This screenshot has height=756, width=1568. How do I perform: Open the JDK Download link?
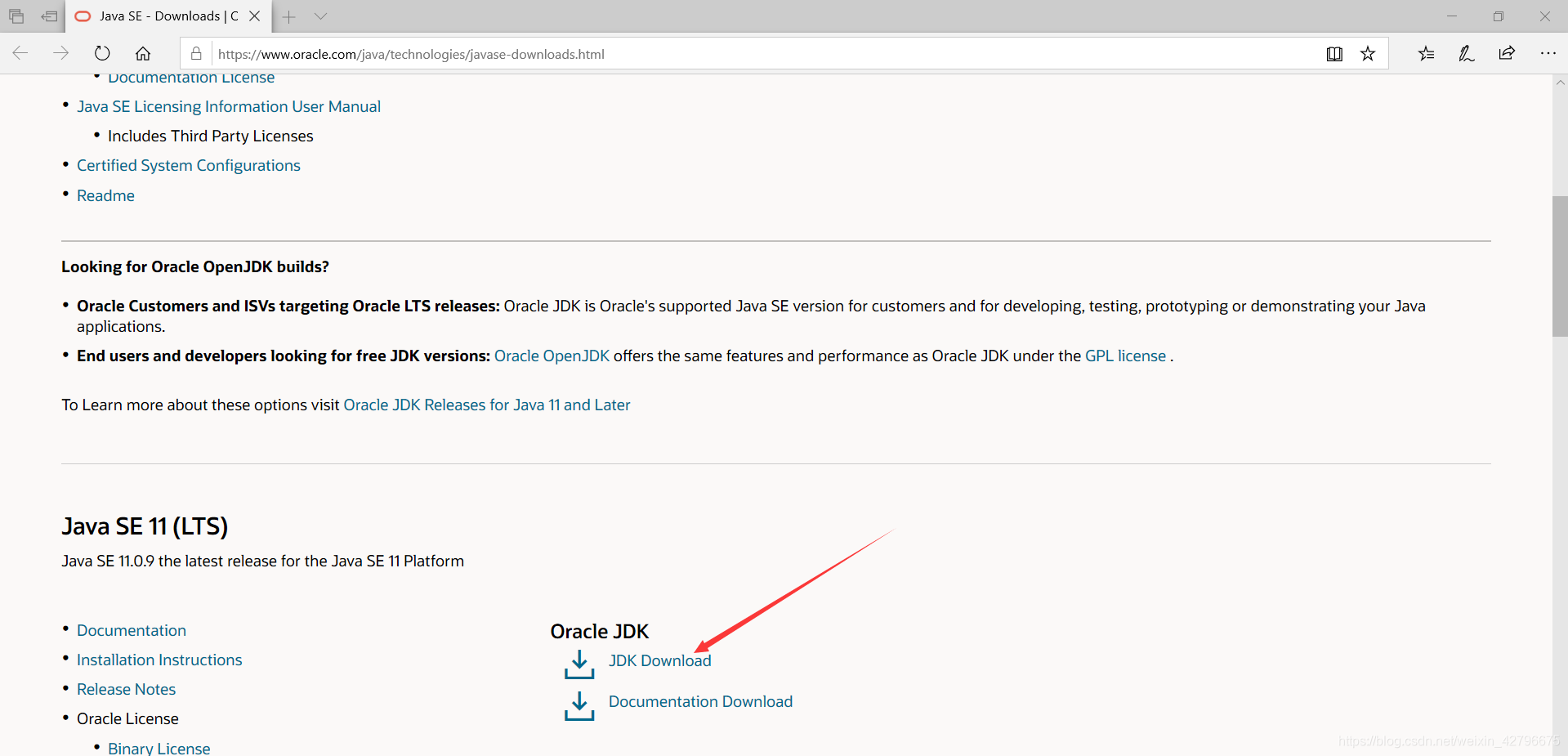coord(659,660)
